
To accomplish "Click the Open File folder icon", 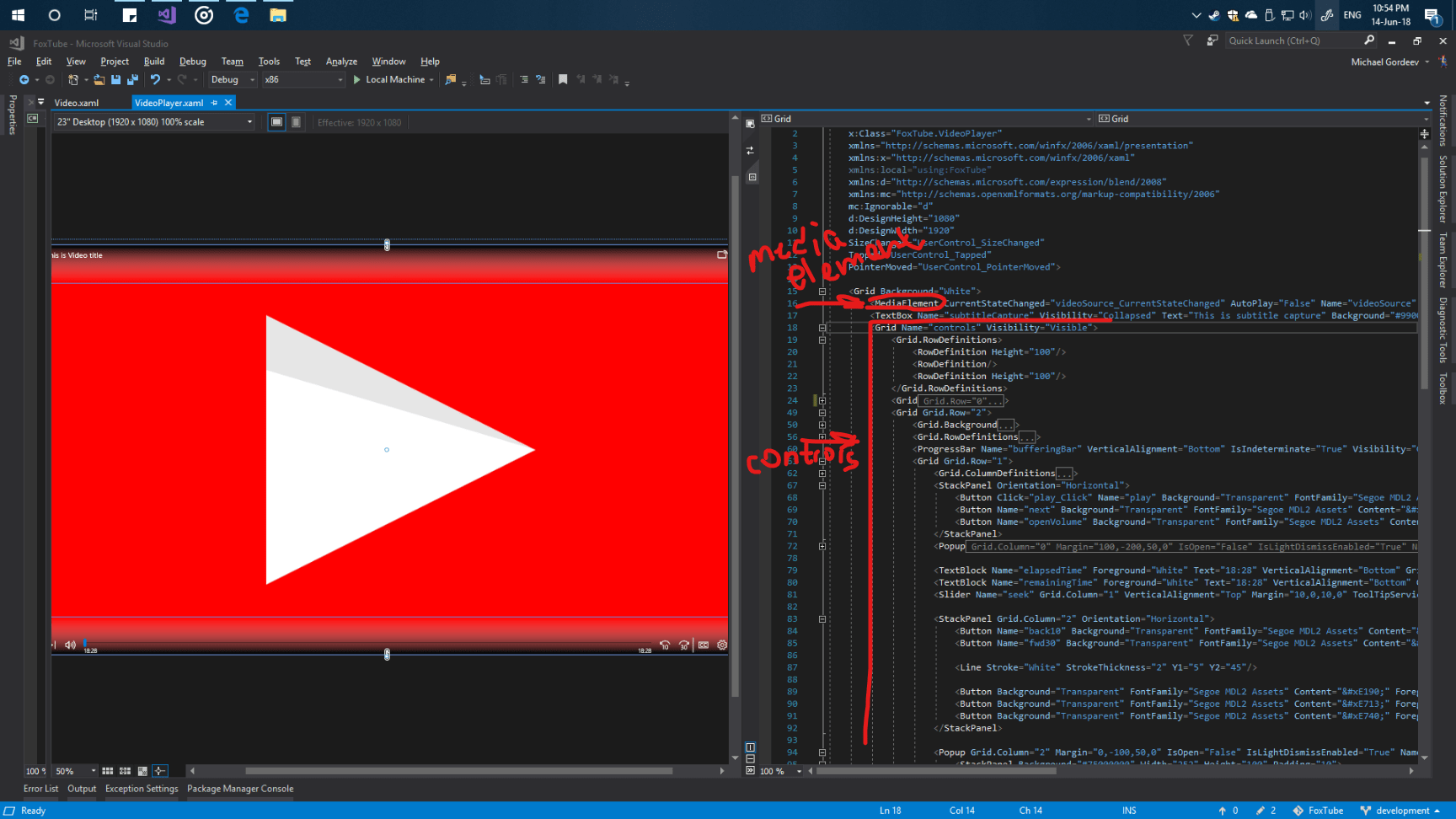I will point(99,80).
